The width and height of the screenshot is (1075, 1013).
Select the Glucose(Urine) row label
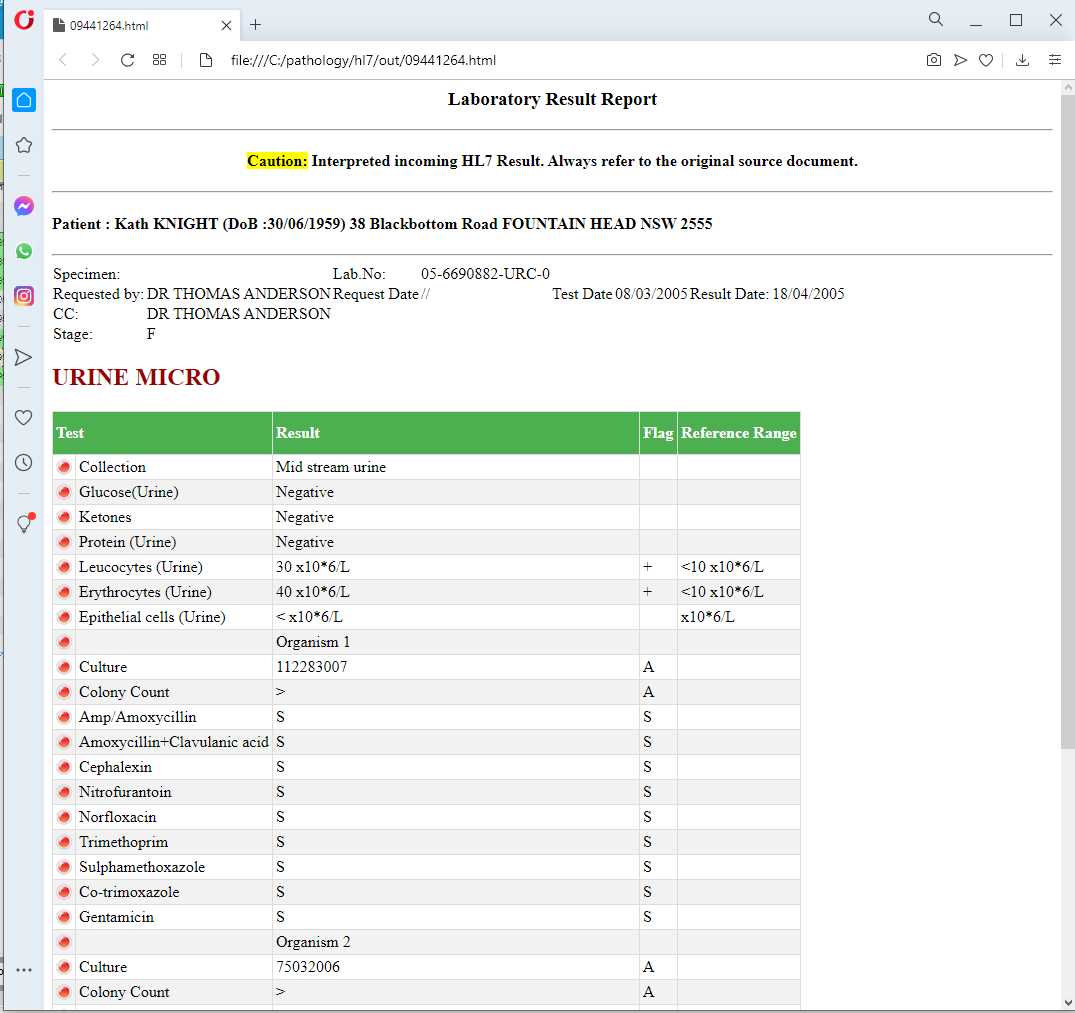tap(128, 492)
